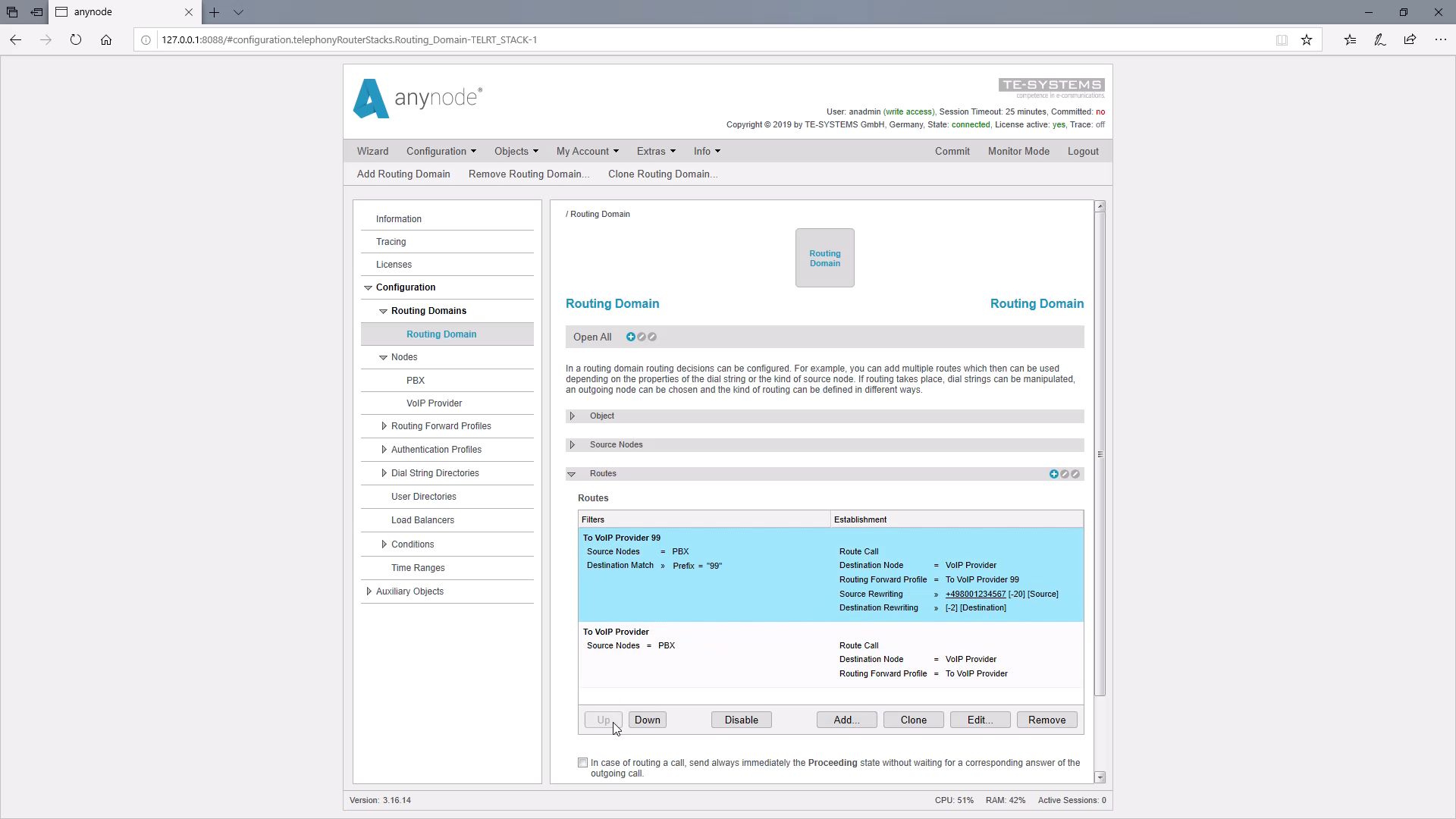Screen dimensions: 1456x819
Task: Click Add Routing Domain
Action: (403, 174)
